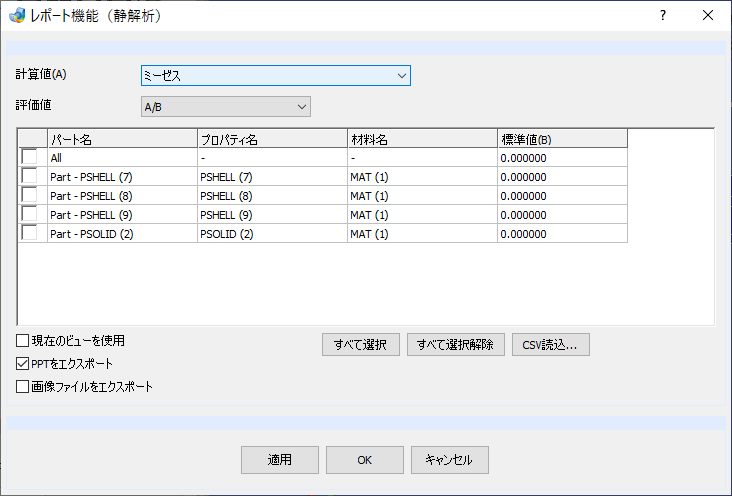Enable 現在のビューを使用 option

click(x=22, y=340)
